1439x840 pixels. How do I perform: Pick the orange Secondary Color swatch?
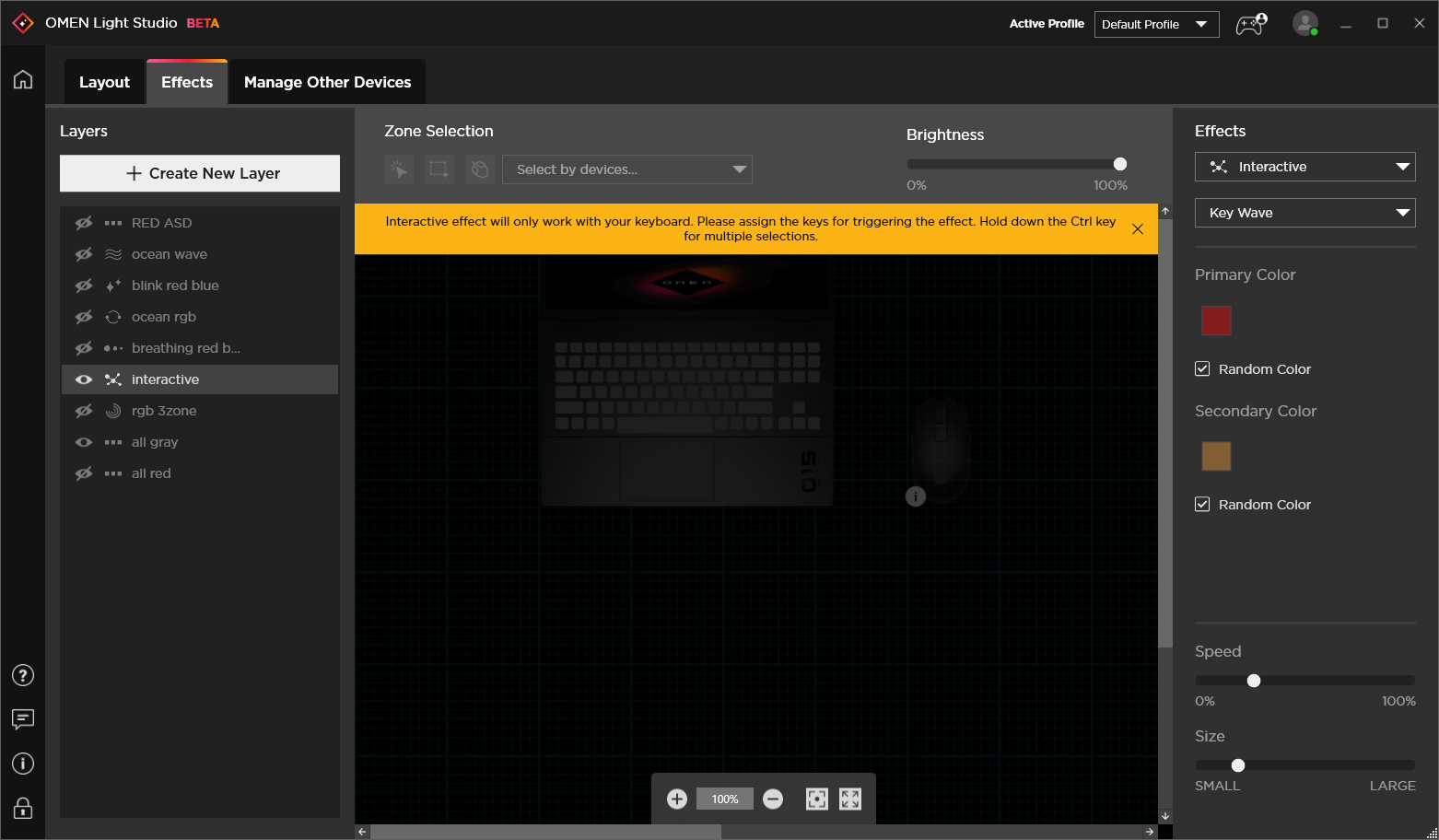click(1216, 456)
